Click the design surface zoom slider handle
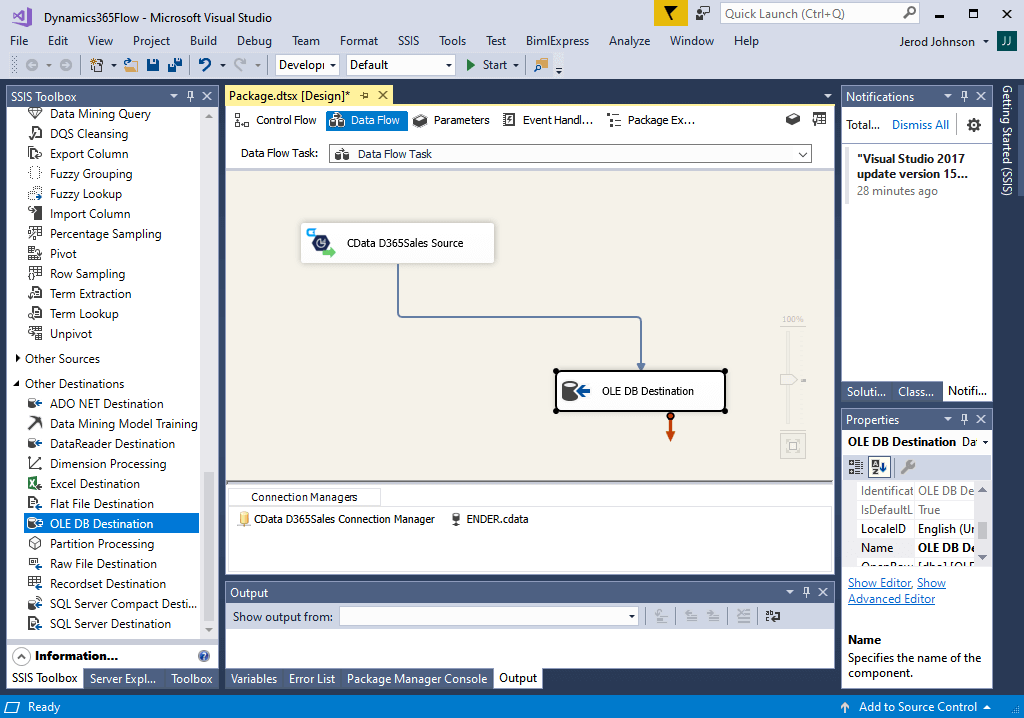 788,380
